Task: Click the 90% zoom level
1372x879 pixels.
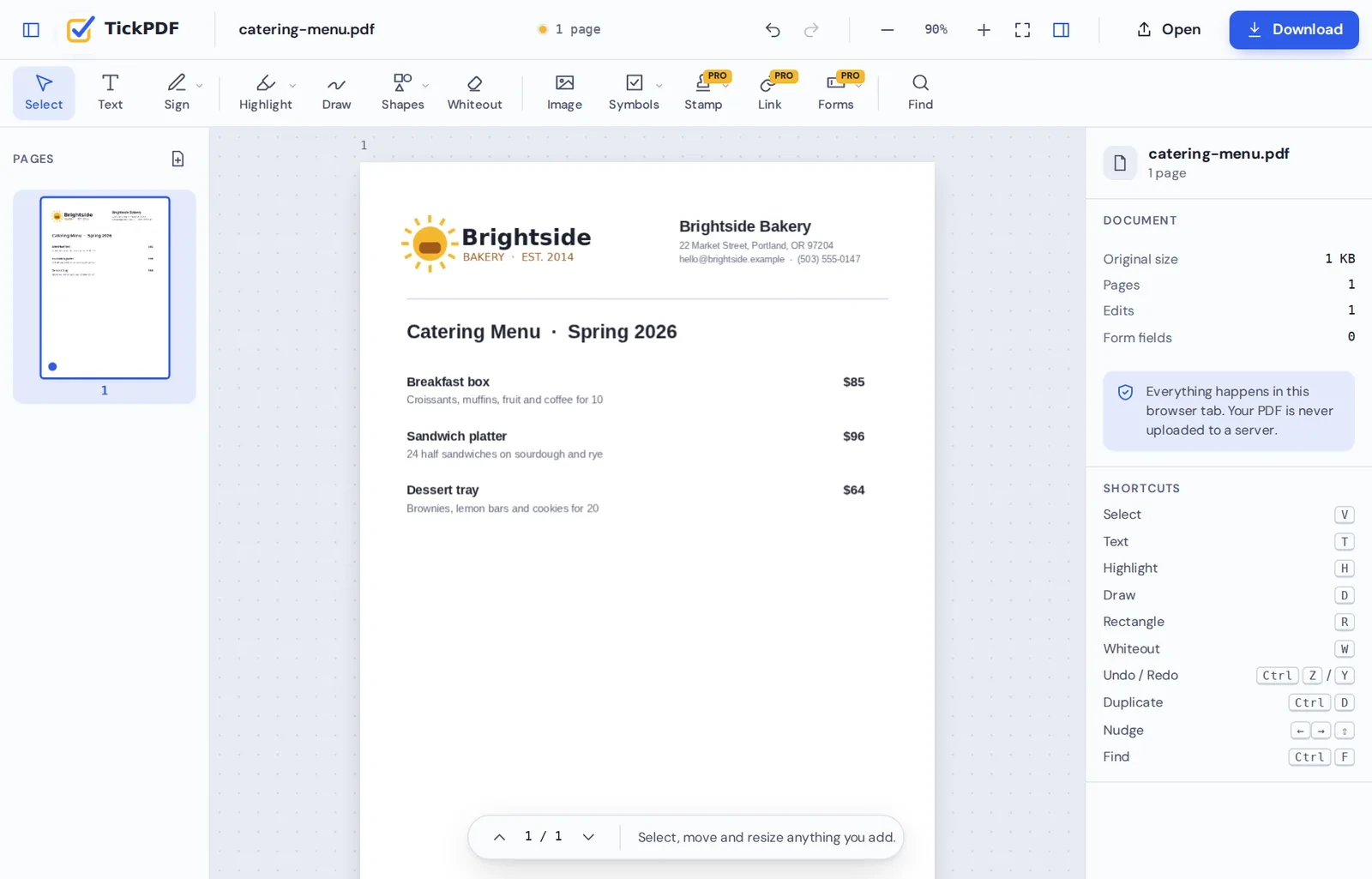Action: (936, 30)
